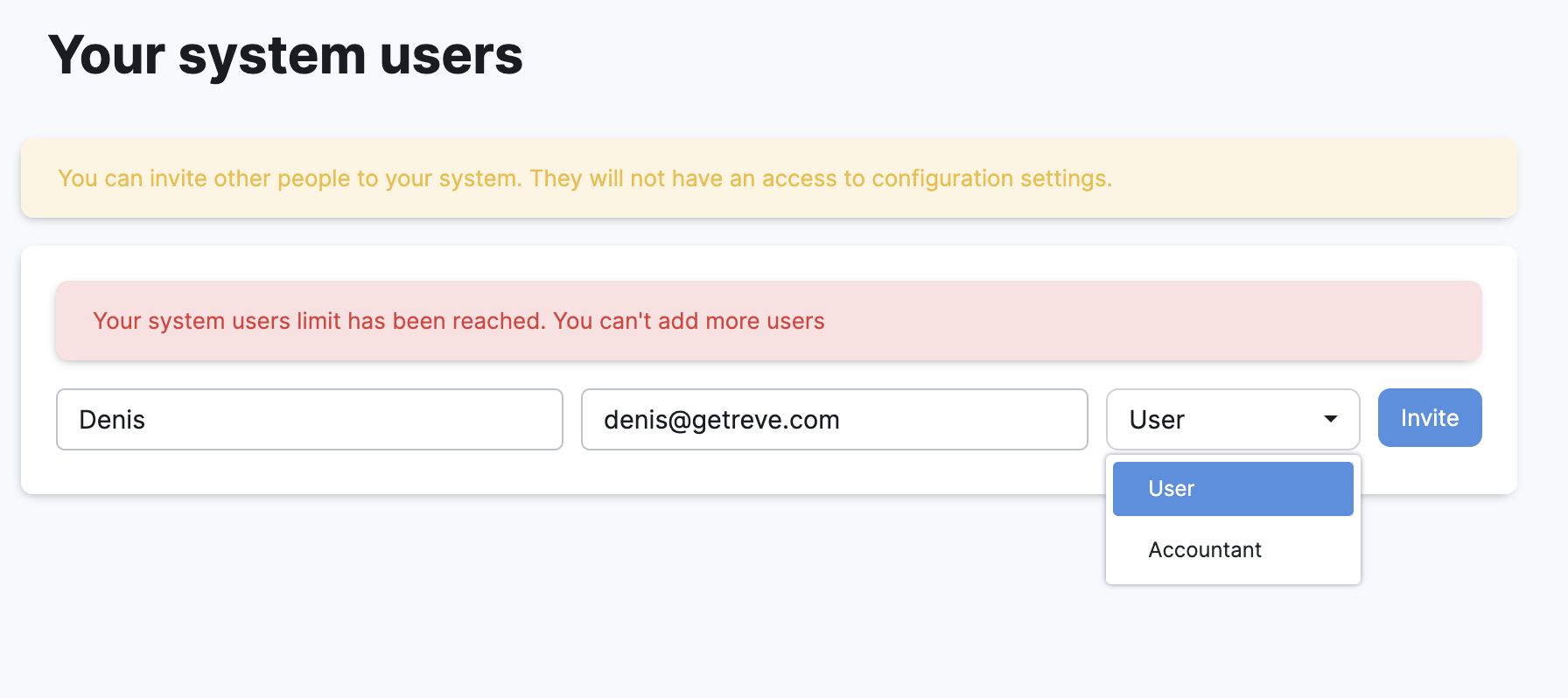
Task: Click the 'User' label in the collapsed selector
Action: pos(1157,420)
